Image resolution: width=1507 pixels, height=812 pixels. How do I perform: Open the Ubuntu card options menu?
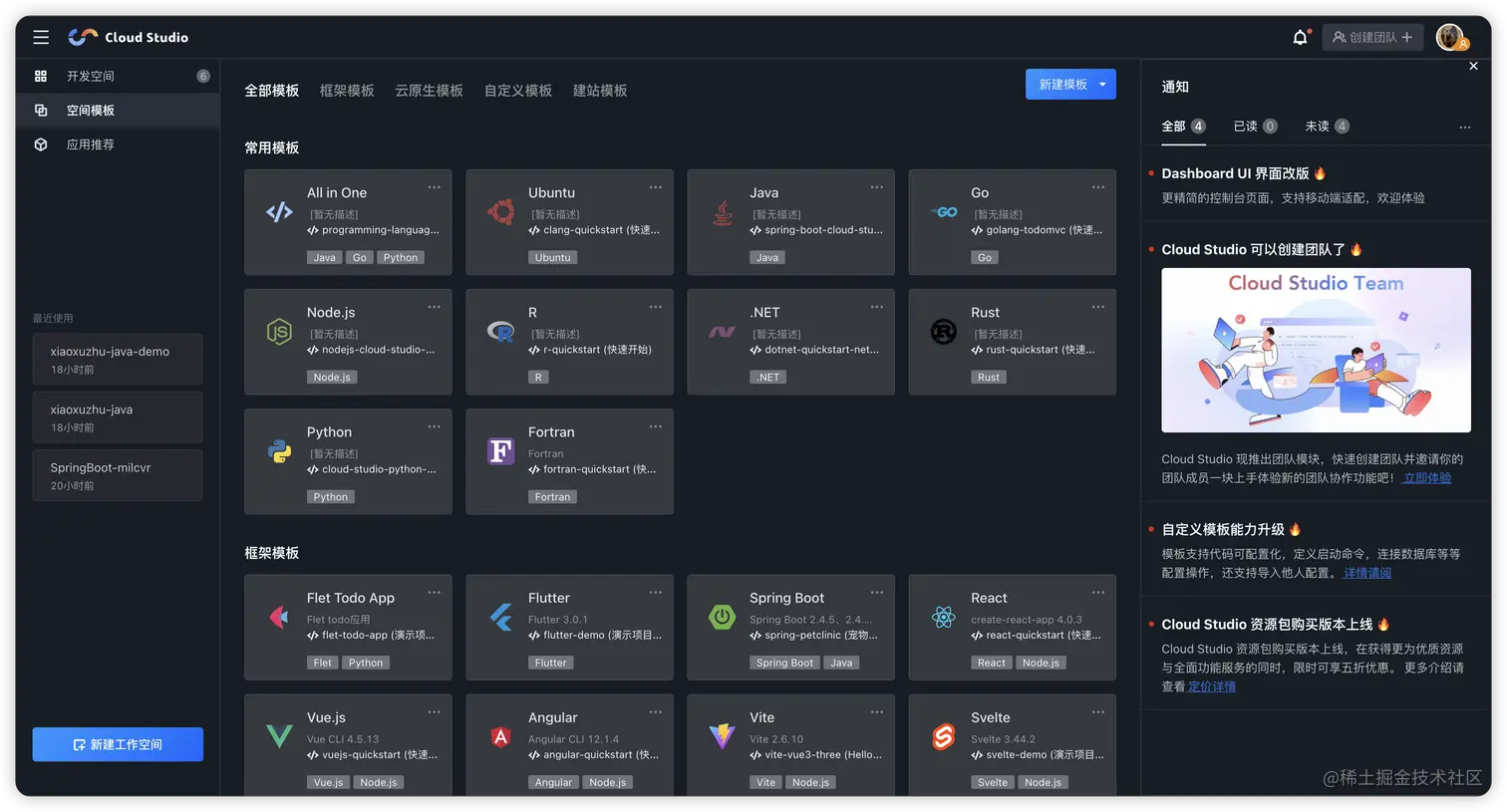[656, 186]
